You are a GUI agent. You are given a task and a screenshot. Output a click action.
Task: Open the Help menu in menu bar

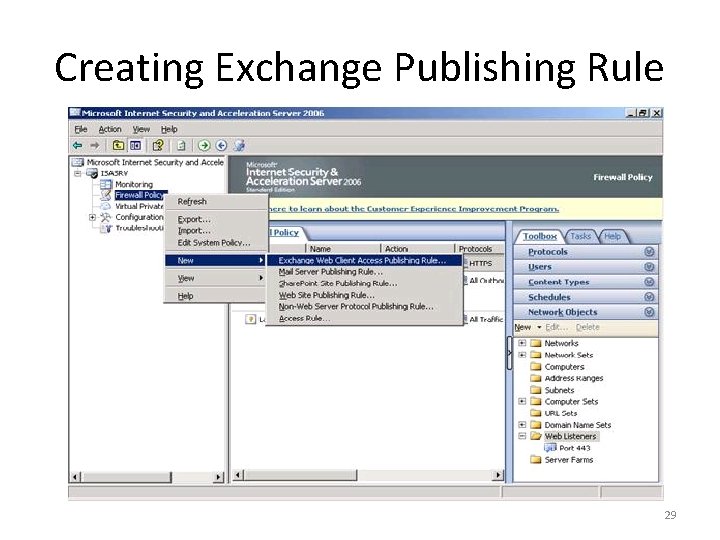pos(169,129)
